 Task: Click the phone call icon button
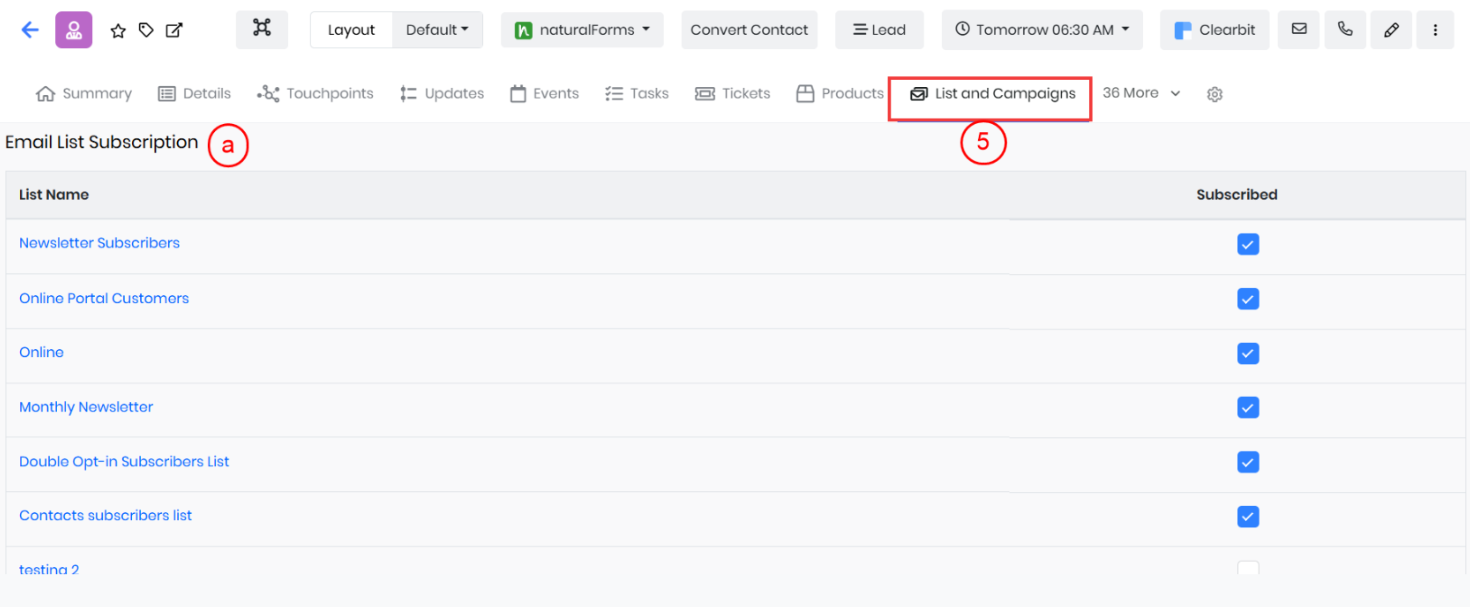[x=1345, y=30]
